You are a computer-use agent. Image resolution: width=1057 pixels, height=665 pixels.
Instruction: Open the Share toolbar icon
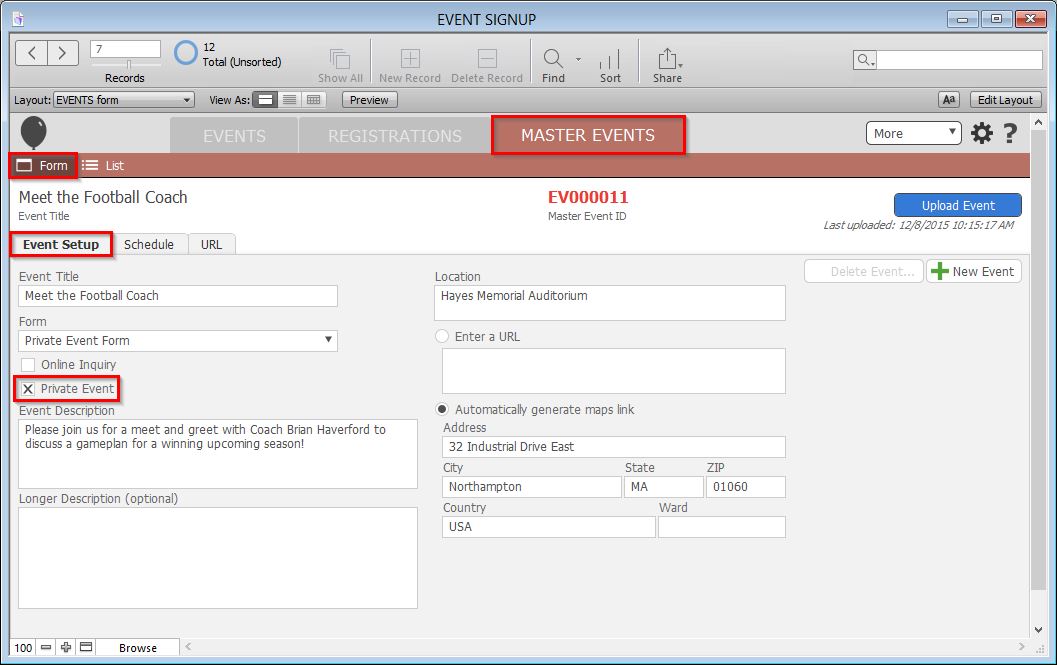[x=667, y=58]
